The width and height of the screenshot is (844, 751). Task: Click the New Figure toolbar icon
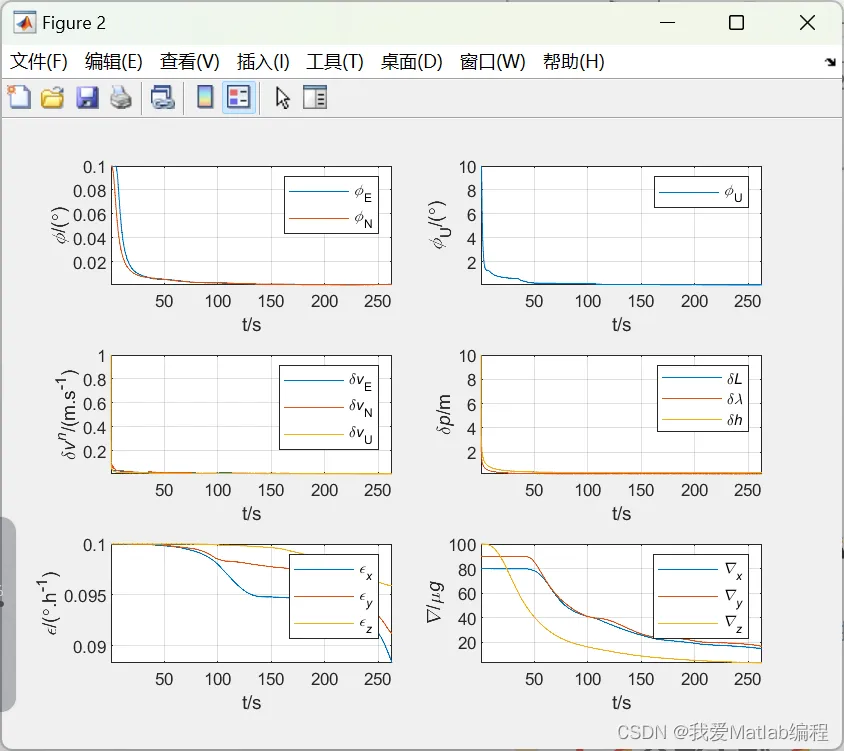pos(19,98)
